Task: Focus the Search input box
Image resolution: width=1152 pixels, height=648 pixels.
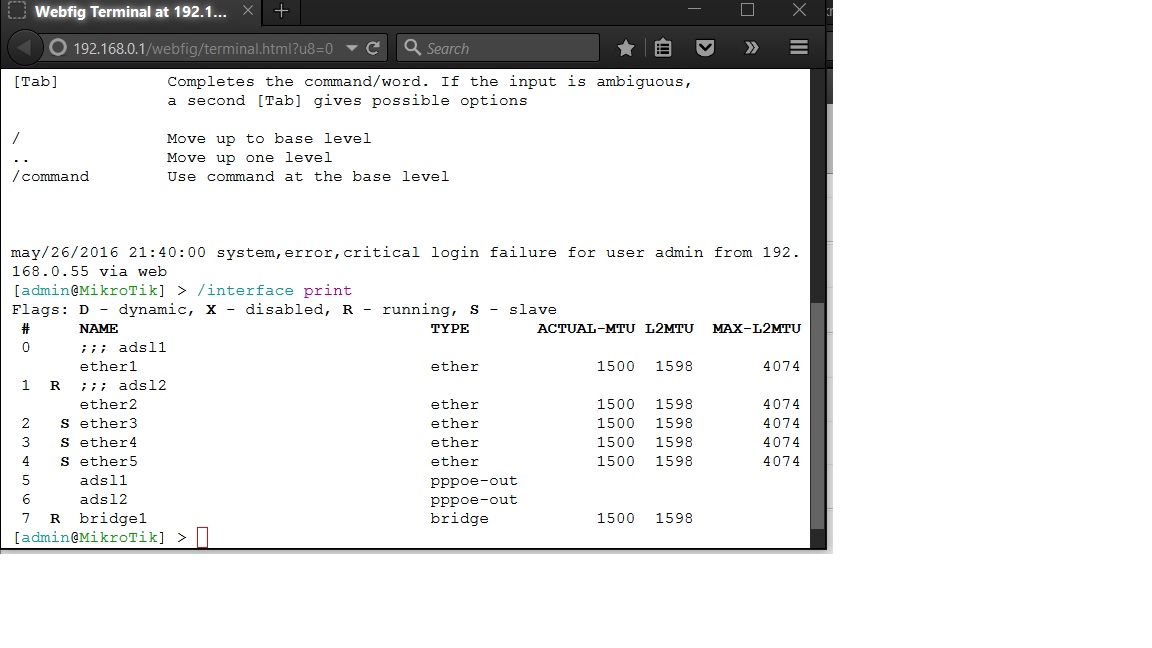Action: [x=498, y=48]
